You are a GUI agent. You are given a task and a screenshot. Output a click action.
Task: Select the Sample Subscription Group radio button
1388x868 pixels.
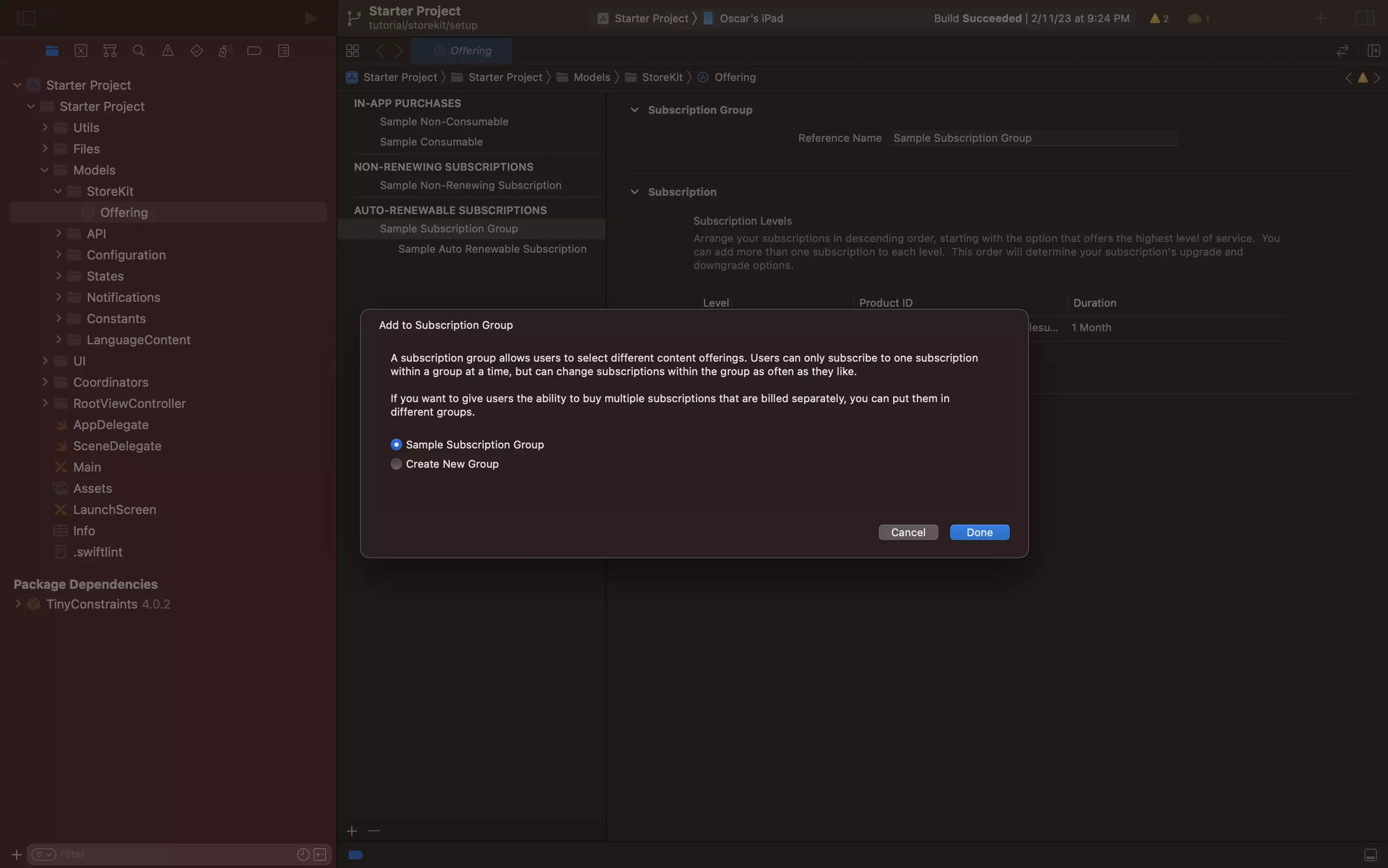click(x=396, y=444)
